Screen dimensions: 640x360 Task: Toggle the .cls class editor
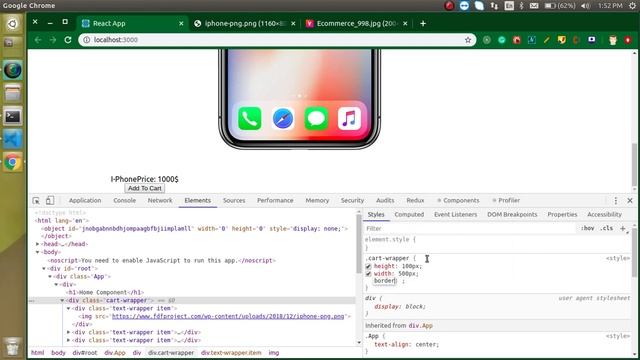click(607, 229)
